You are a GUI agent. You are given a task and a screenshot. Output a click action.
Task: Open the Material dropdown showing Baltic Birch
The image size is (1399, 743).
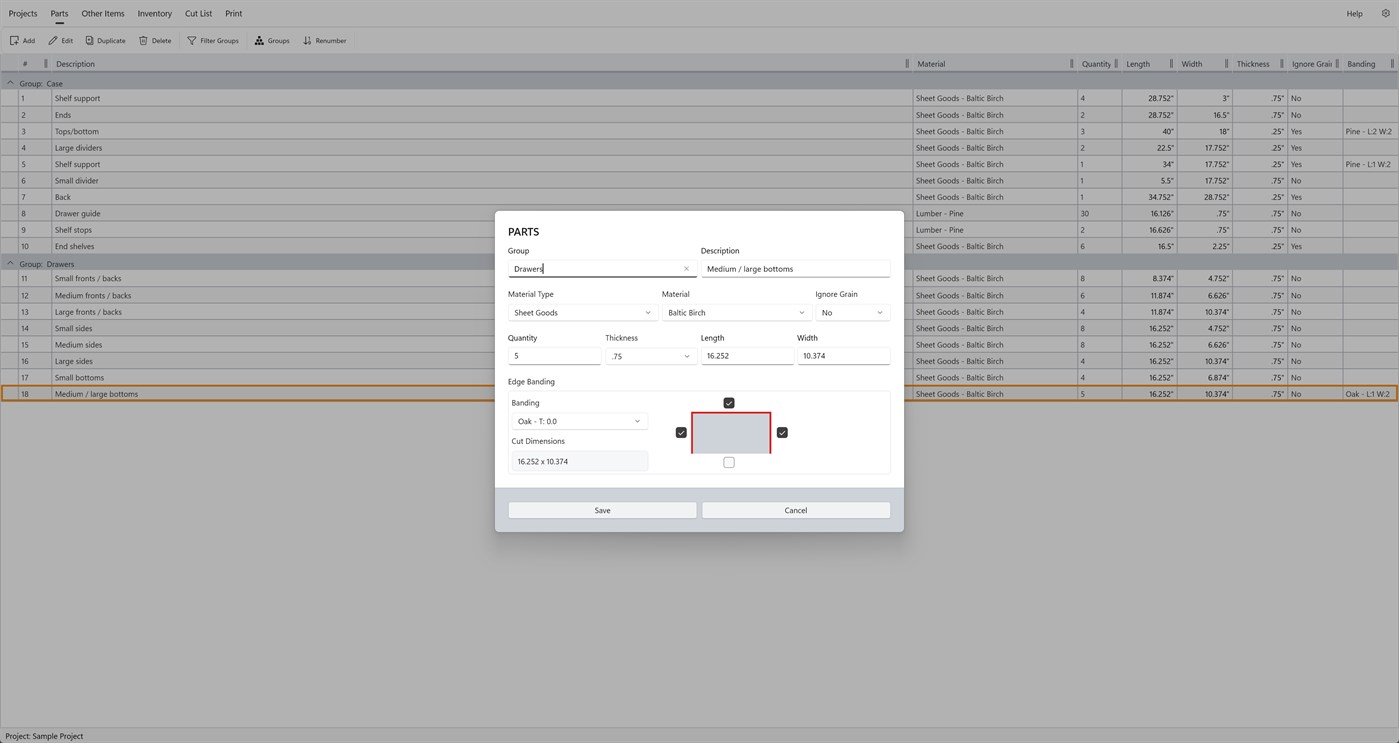[735, 313]
